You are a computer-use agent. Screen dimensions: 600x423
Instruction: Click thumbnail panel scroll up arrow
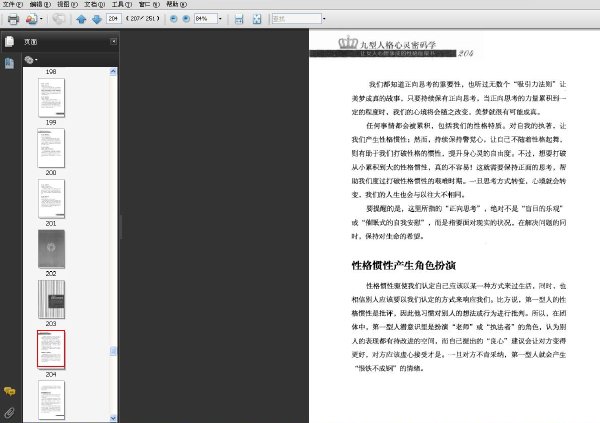coord(113,71)
